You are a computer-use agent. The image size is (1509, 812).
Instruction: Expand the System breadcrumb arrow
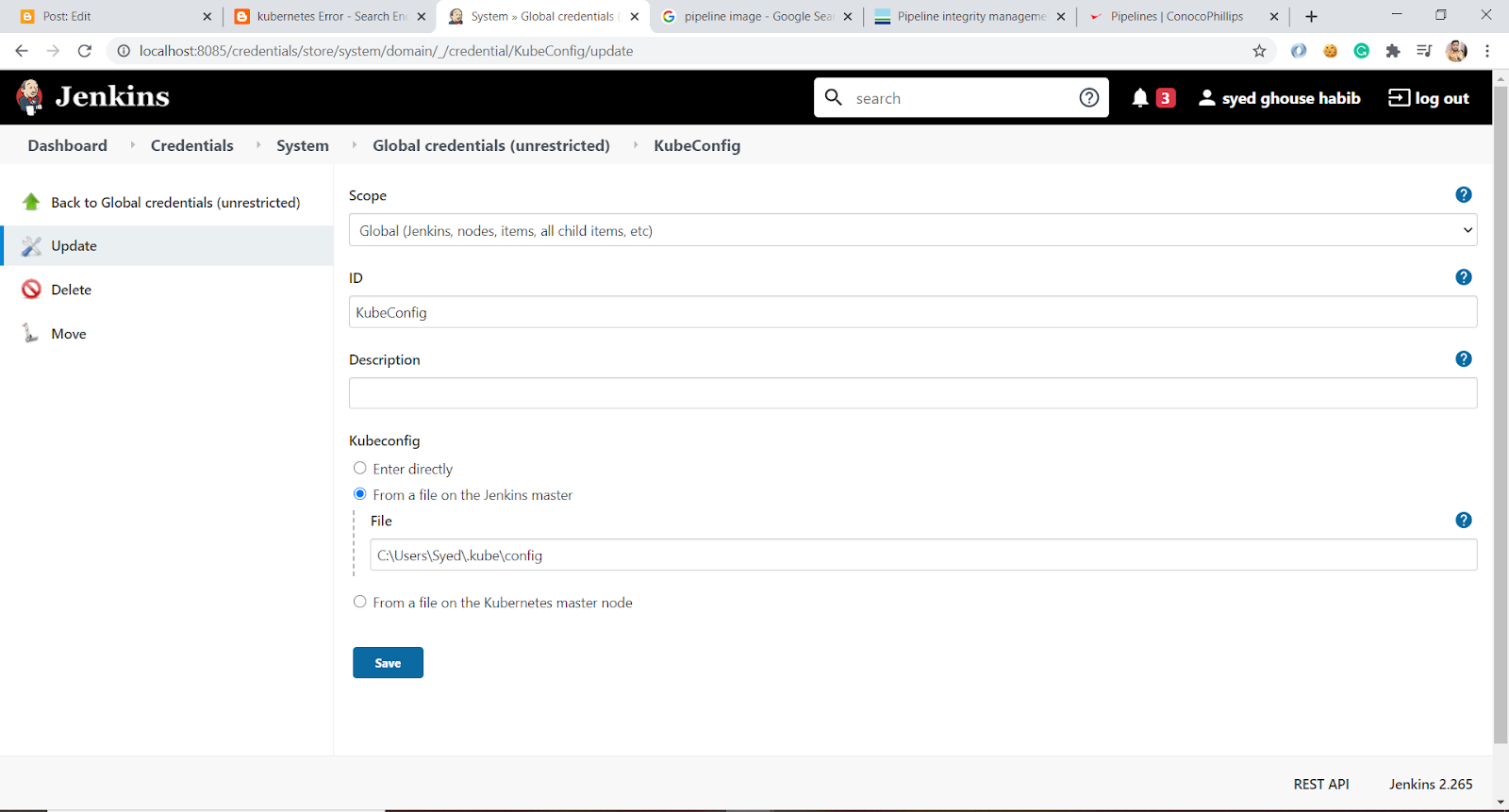point(355,145)
